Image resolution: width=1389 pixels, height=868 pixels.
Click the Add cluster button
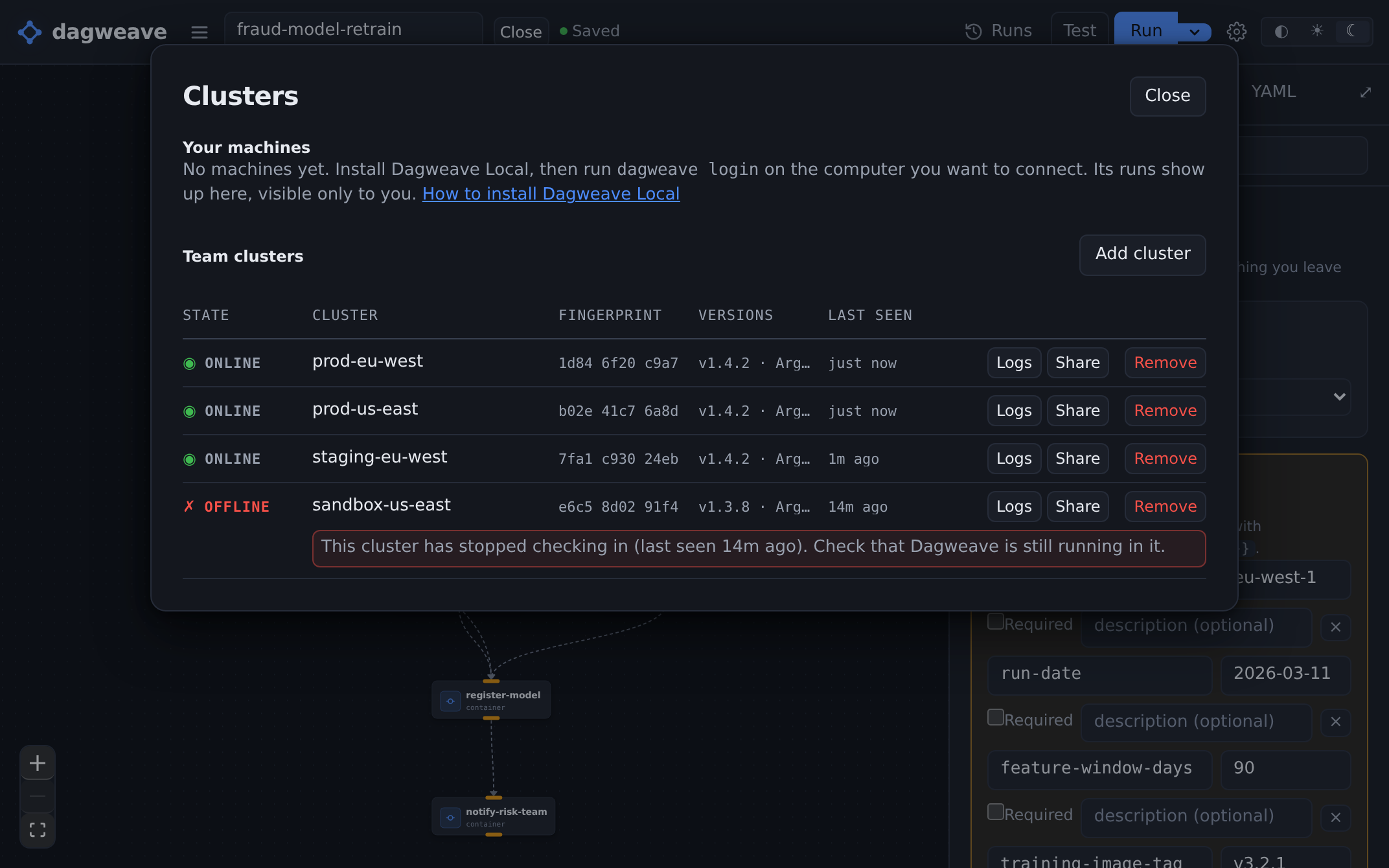[1143, 254]
